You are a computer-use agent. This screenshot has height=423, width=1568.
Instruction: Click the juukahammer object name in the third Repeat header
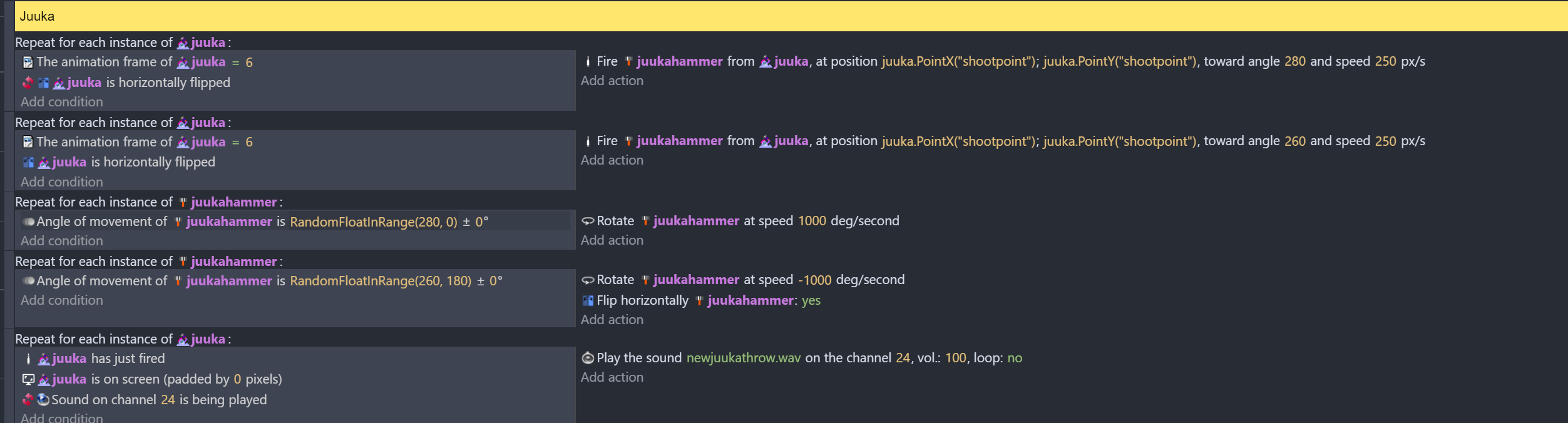tap(233, 202)
